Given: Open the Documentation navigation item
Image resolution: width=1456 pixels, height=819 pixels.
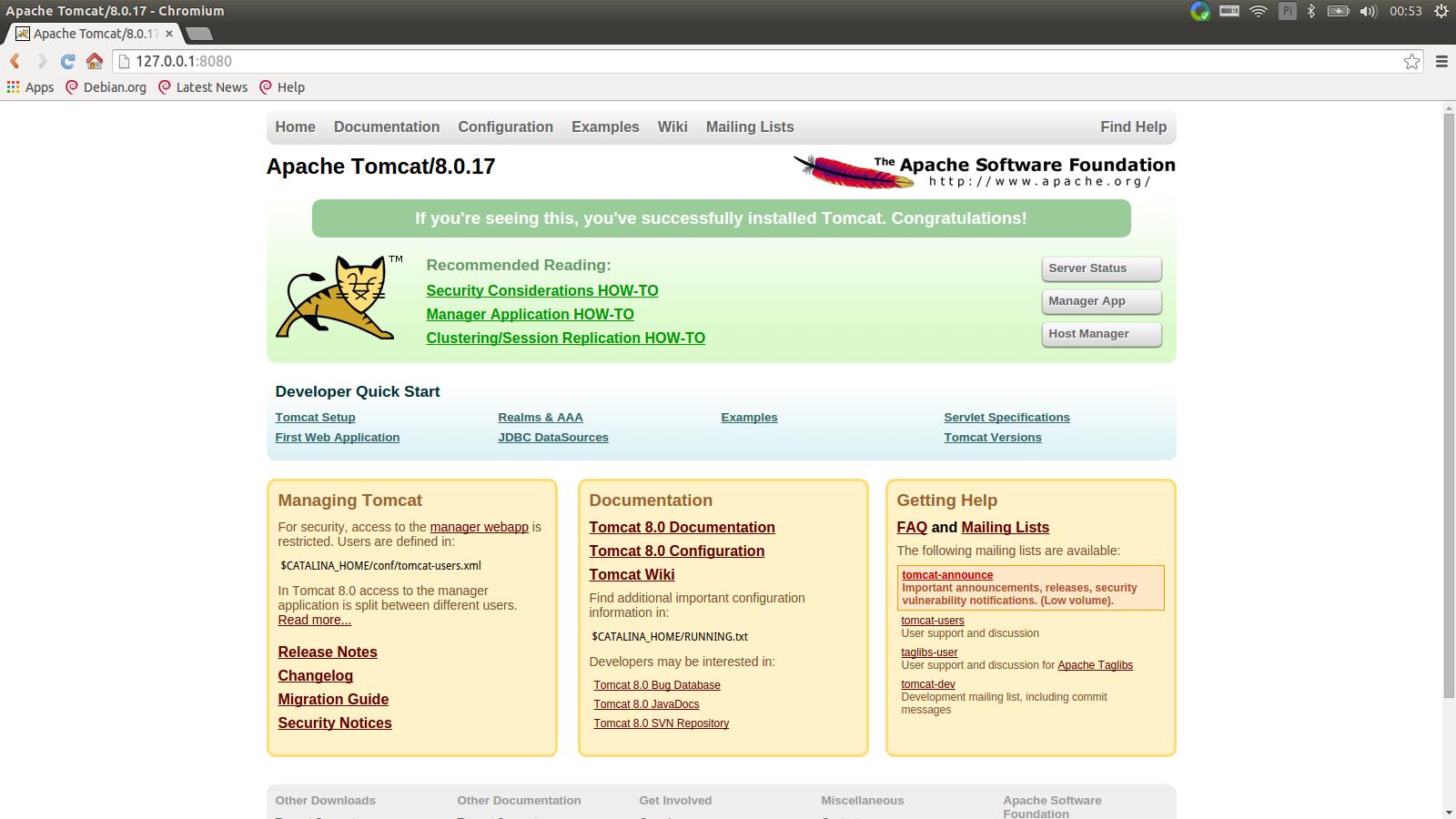Looking at the screenshot, I should click(x=387, y=127).
